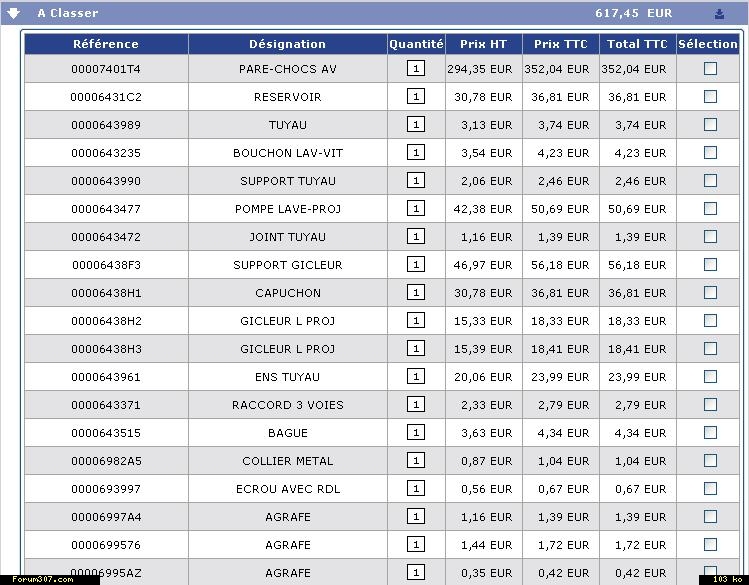Click quantity field of SUPPORT GICLEUR

tap(416, 265)
